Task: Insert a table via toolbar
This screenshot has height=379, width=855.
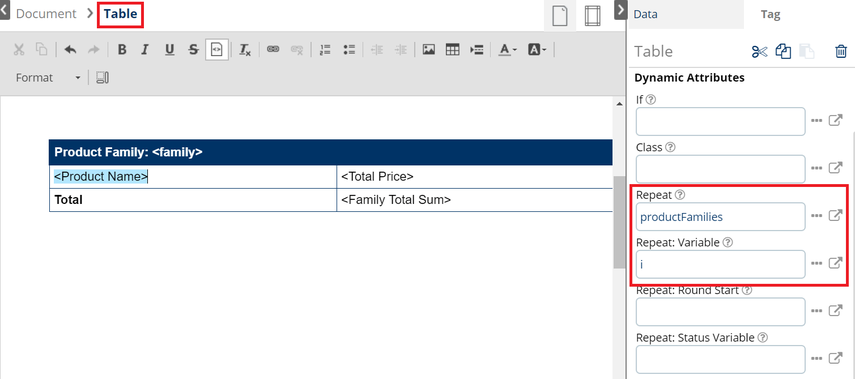Action: click(x=453, y=50)
